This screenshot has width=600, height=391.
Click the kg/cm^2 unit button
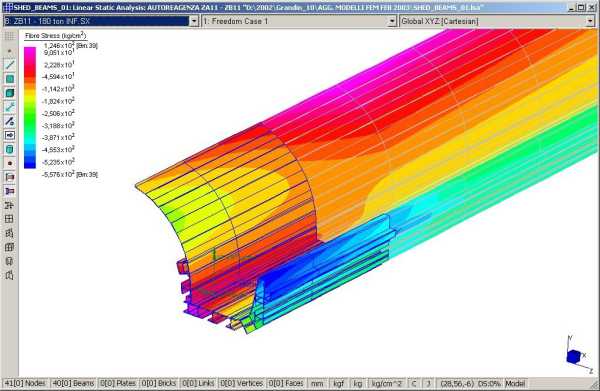387,383
